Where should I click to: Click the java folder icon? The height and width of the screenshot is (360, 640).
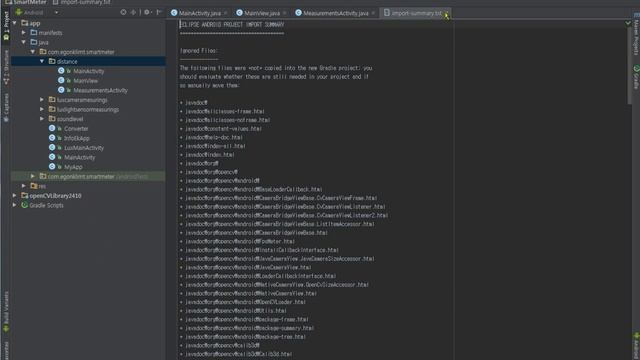[34, 42]
